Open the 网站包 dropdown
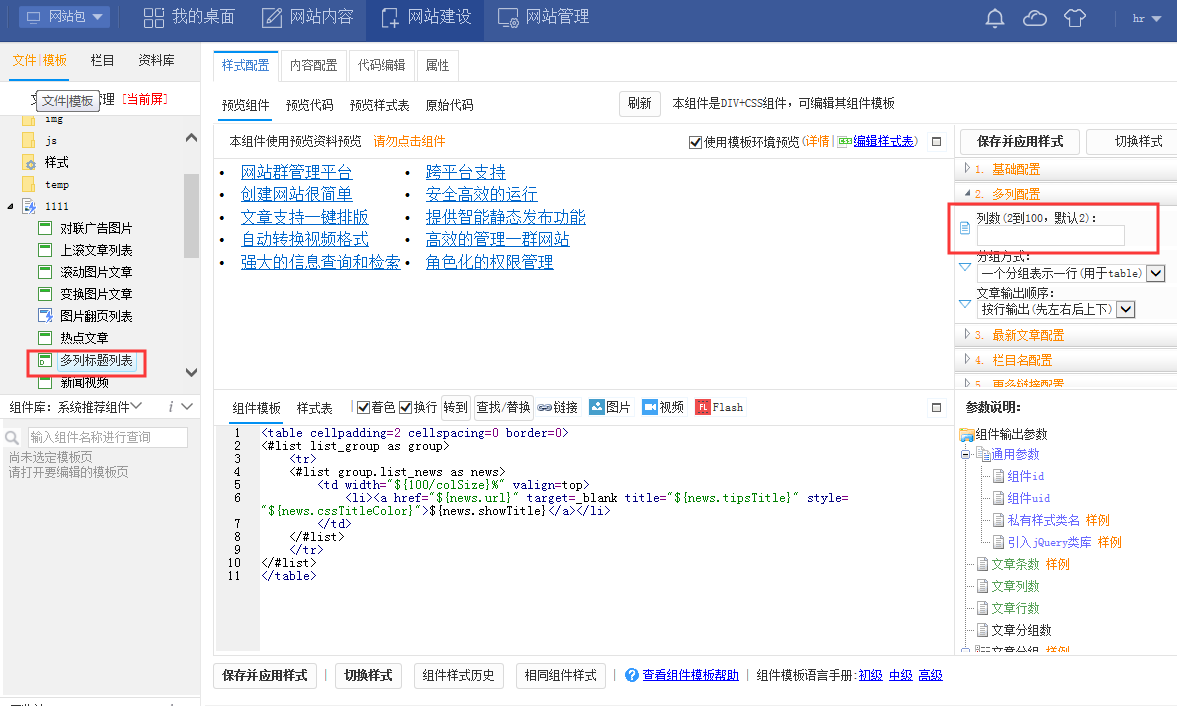This screenshot has width=1177, height=706. click(x=65, y=17)
